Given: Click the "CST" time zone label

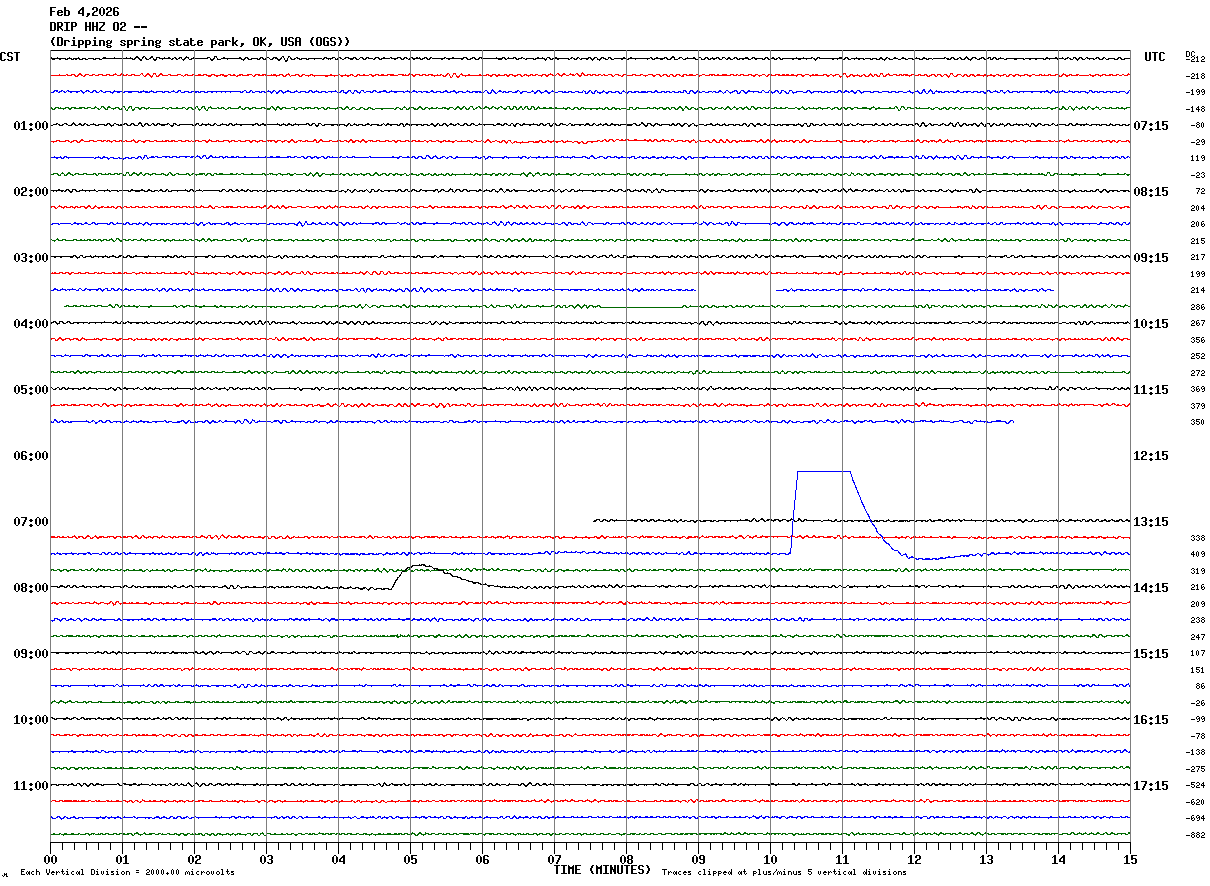Looking at the screenshot, I should pos(10,58).
